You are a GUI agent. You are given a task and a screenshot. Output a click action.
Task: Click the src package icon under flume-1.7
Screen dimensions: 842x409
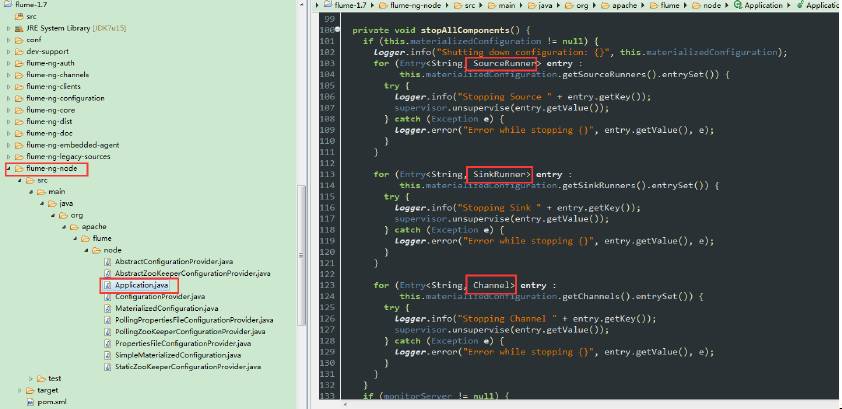20,16
